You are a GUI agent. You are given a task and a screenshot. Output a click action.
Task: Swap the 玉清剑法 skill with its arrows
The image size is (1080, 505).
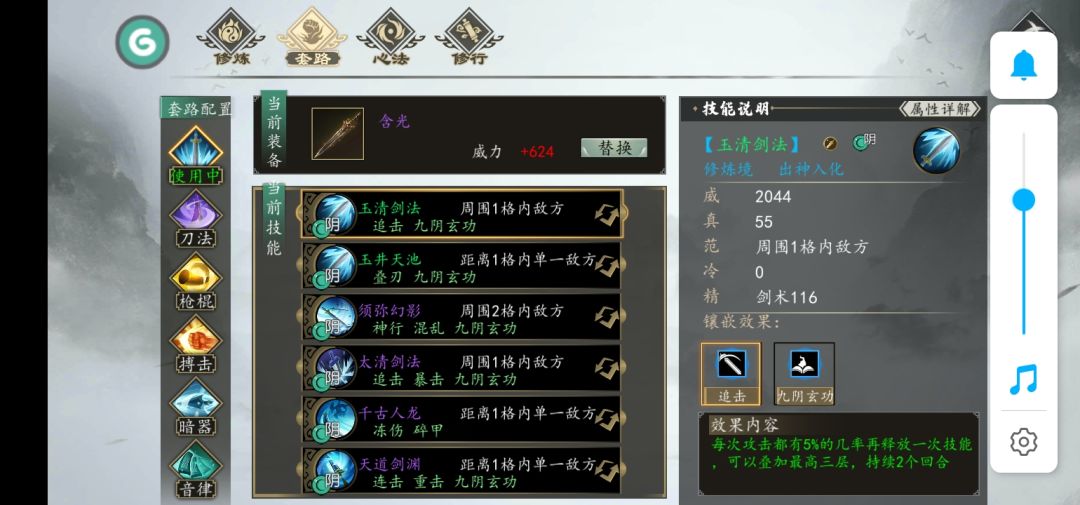point(606,214)
